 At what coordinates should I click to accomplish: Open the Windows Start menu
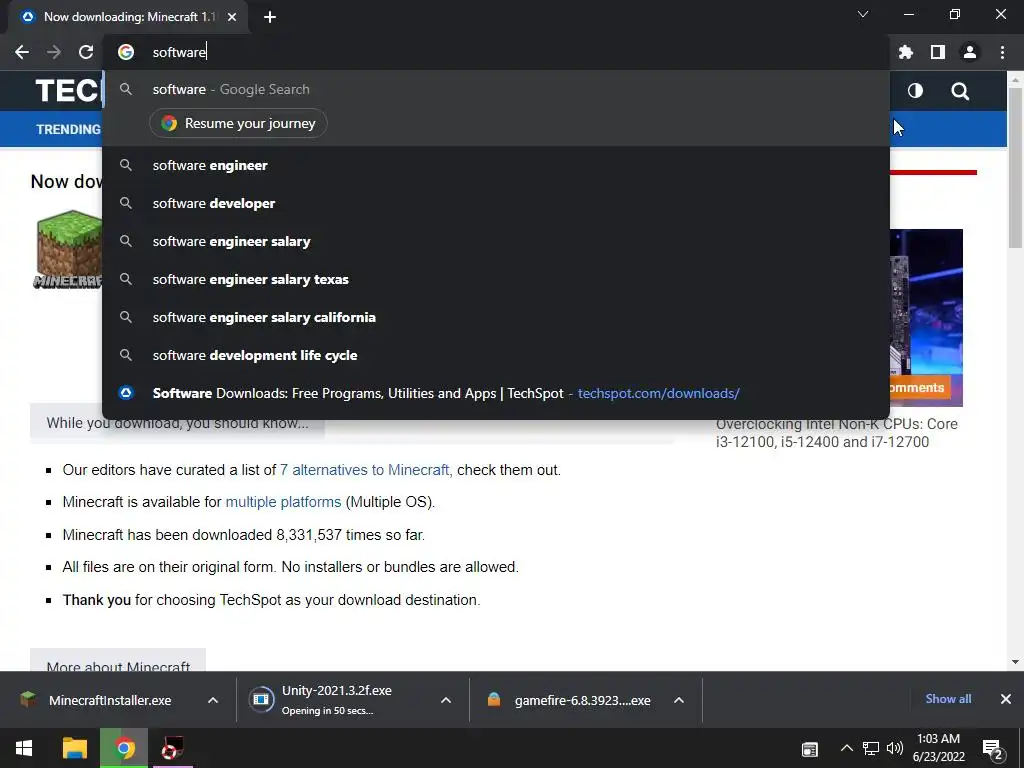pos(24,748)
